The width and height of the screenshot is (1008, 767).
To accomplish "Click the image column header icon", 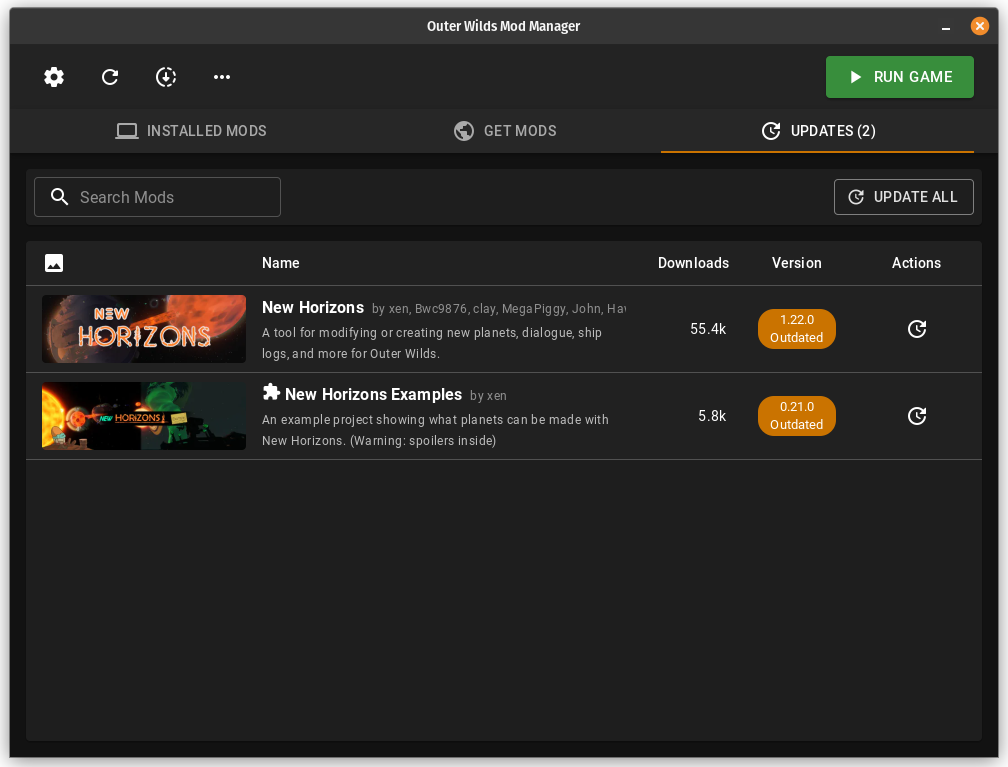I will tap(54, 263).
